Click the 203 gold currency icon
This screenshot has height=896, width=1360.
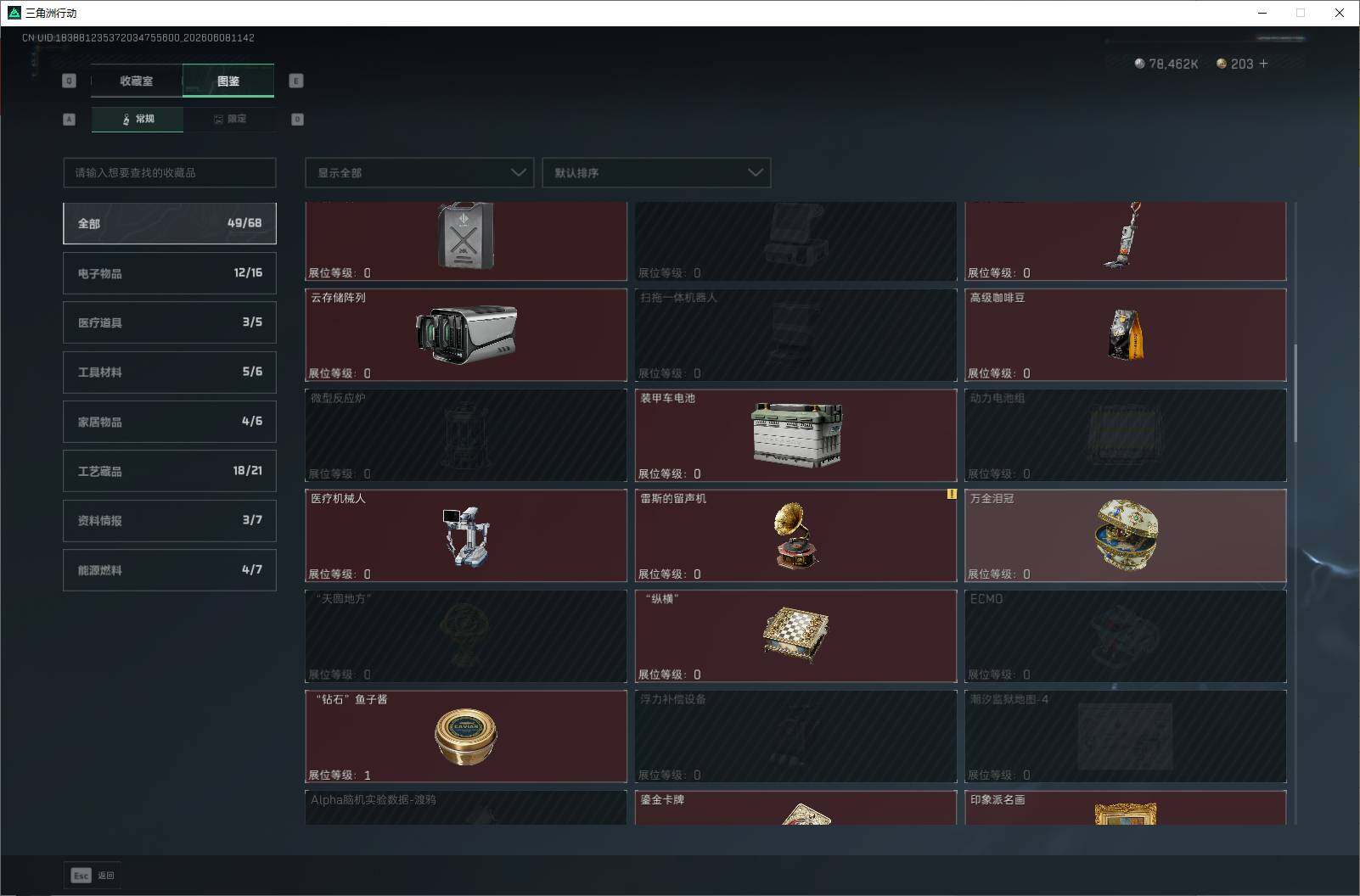1222,64
